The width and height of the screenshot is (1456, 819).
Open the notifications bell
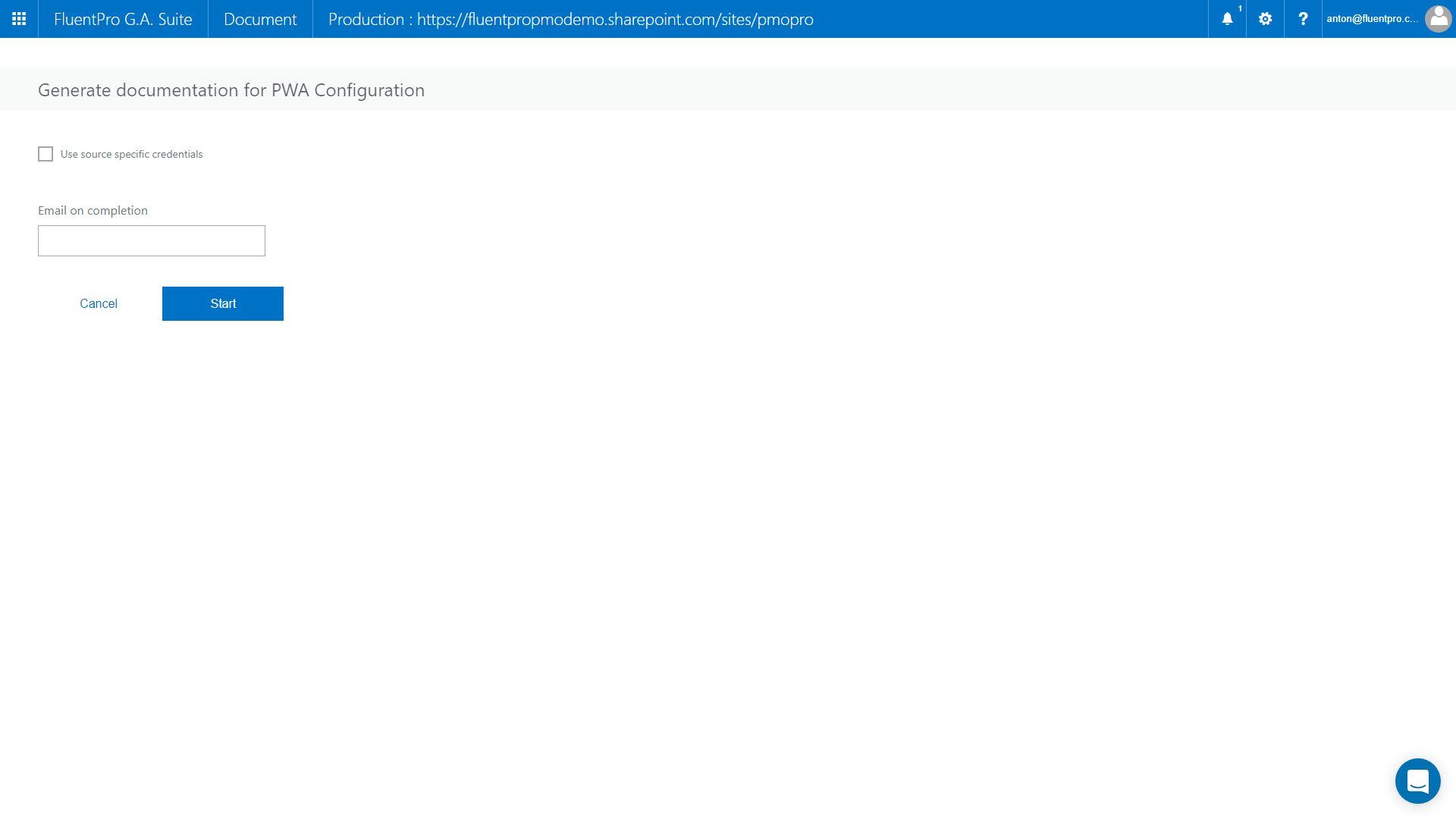click(x=1227, y=20)
